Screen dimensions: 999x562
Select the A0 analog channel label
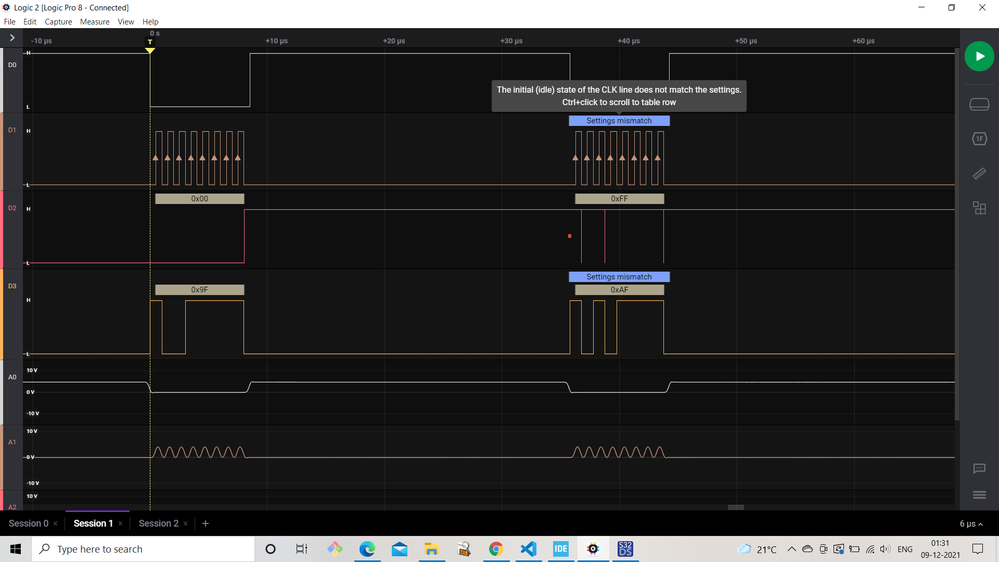pyautogui.click(x=12, y=377)
